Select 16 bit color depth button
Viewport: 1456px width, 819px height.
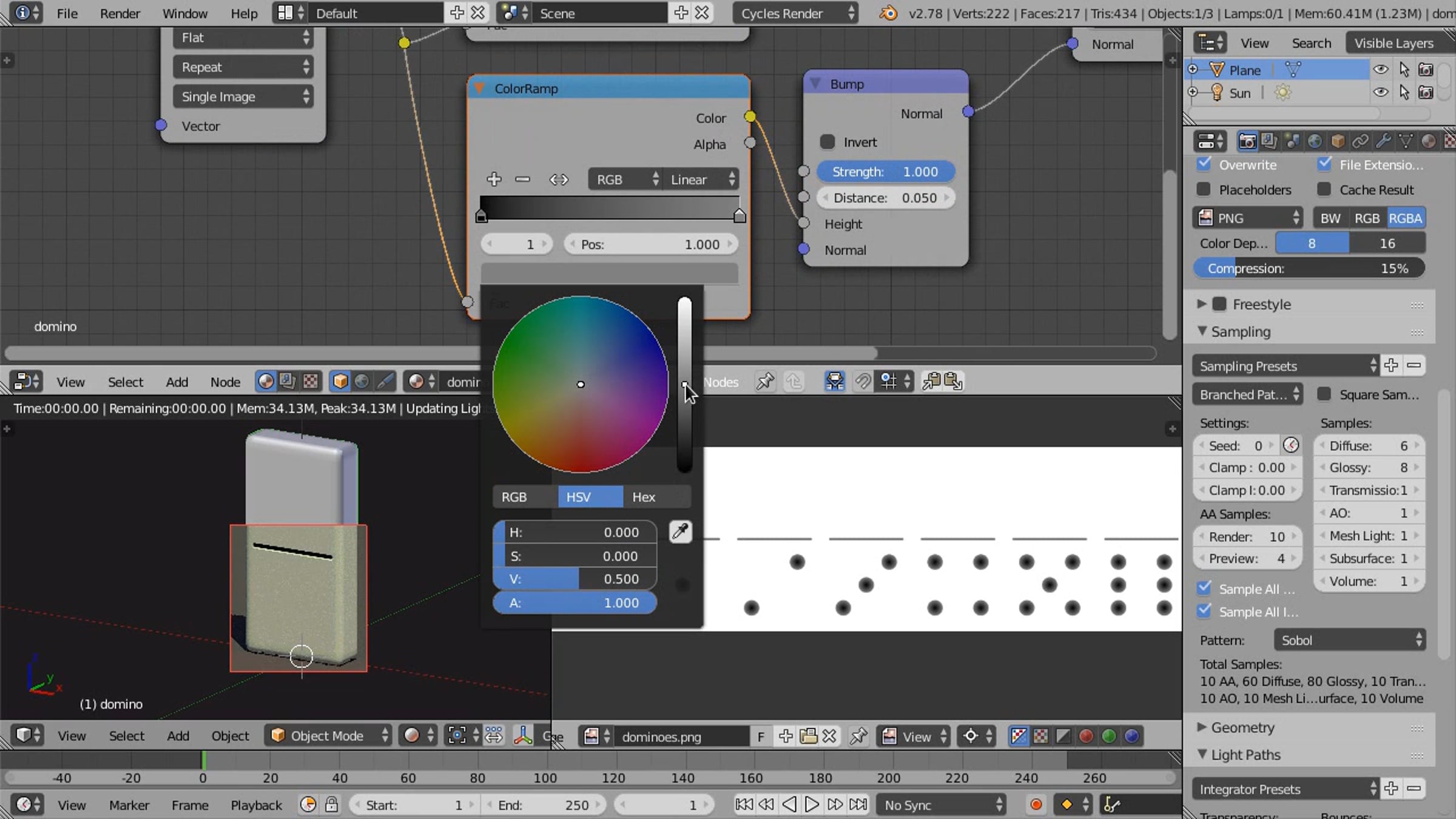[x=1387, y=243]
